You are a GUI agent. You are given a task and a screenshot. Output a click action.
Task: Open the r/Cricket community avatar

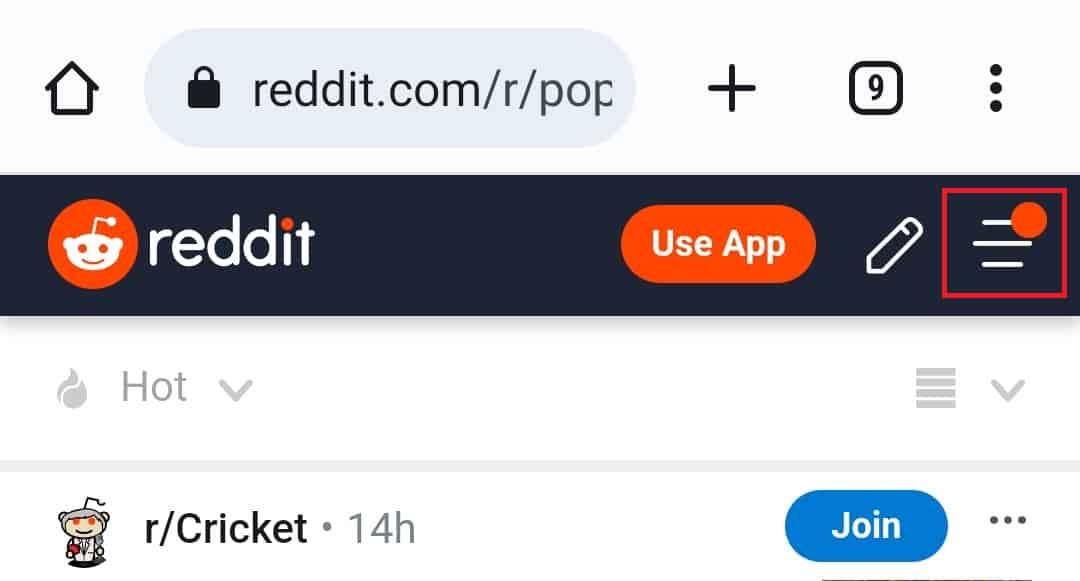tap(84, 531)
